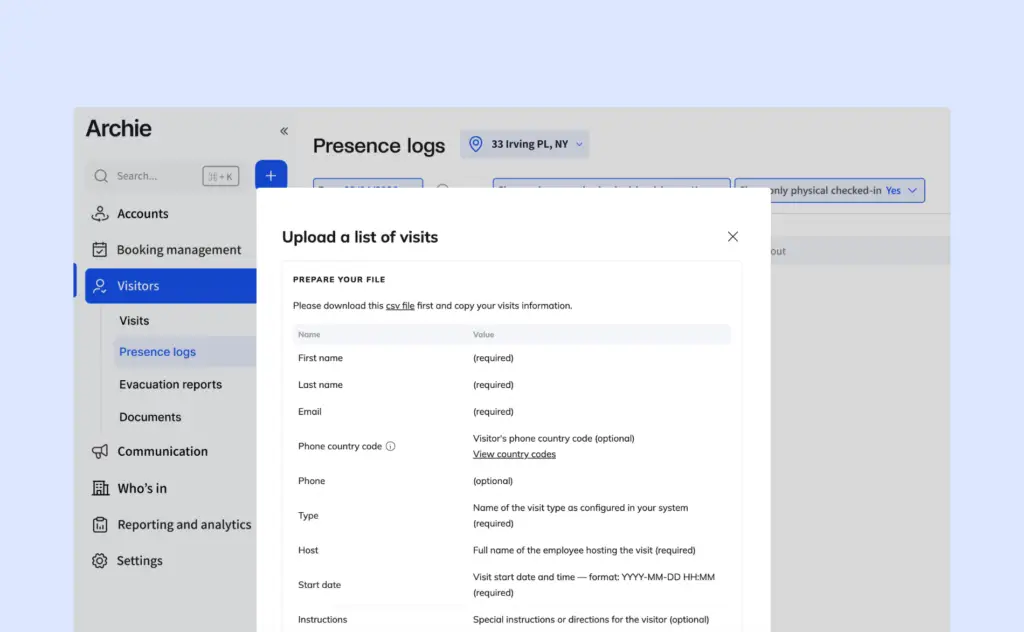Click the Email row label
Viewport: 1024px width, 632px height.
click(x=310, y=412)
